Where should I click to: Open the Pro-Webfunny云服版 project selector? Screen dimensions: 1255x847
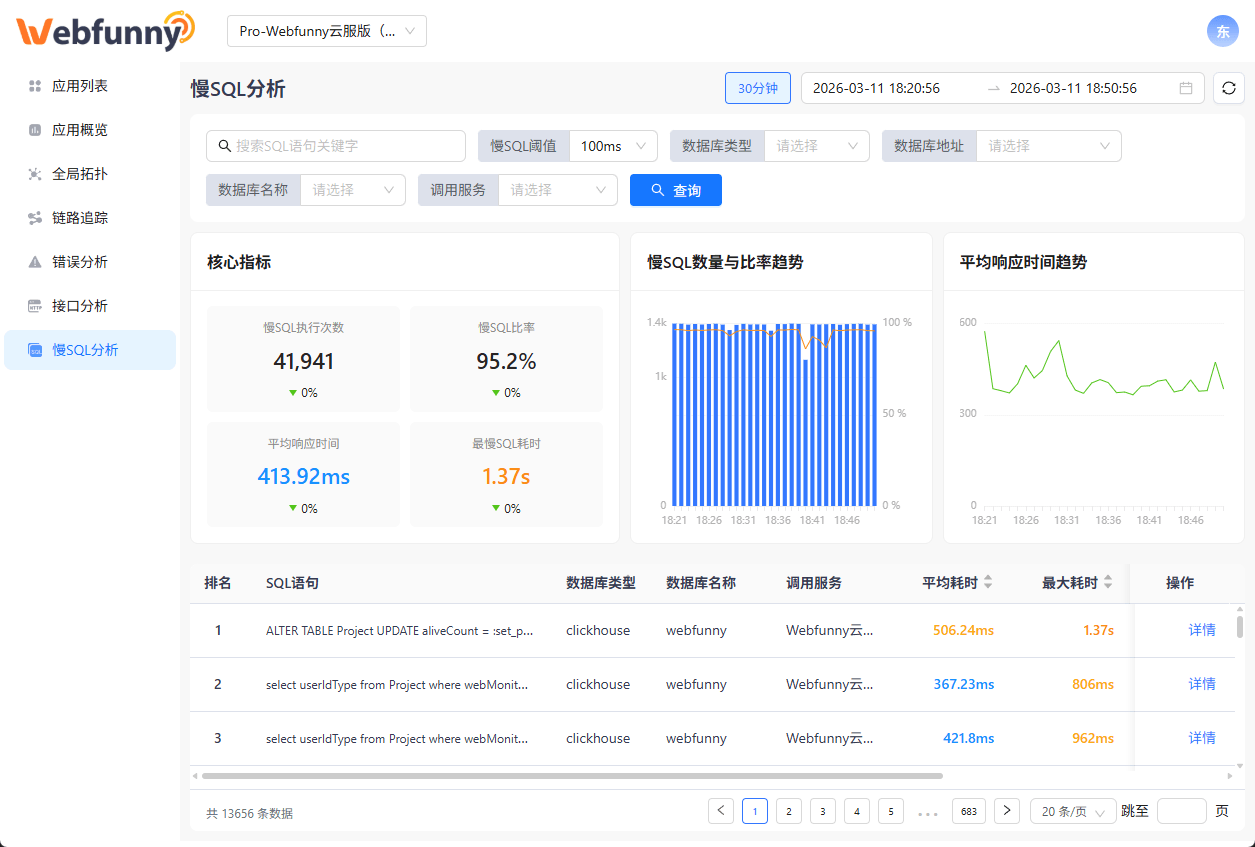(x=327, y=31)
